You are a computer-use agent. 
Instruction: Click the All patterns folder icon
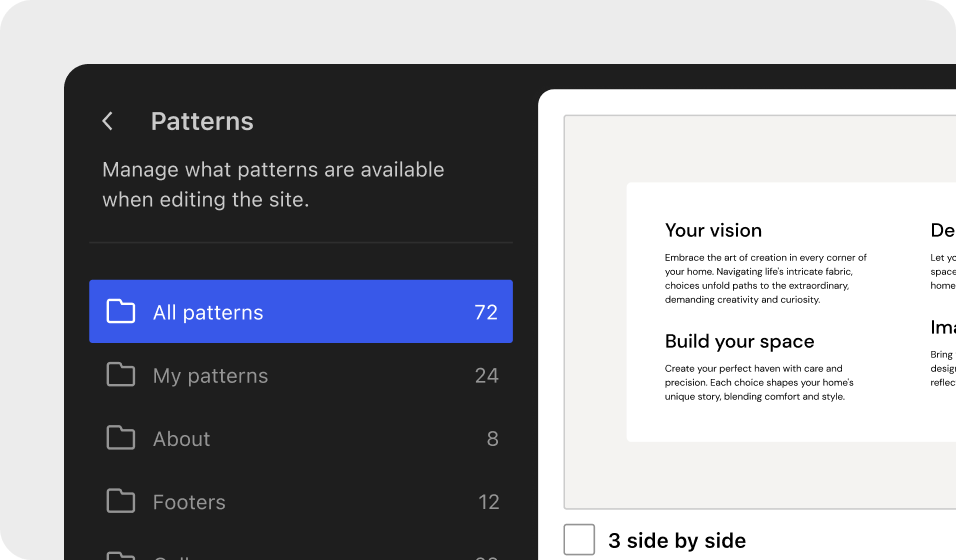coord(121,312)
